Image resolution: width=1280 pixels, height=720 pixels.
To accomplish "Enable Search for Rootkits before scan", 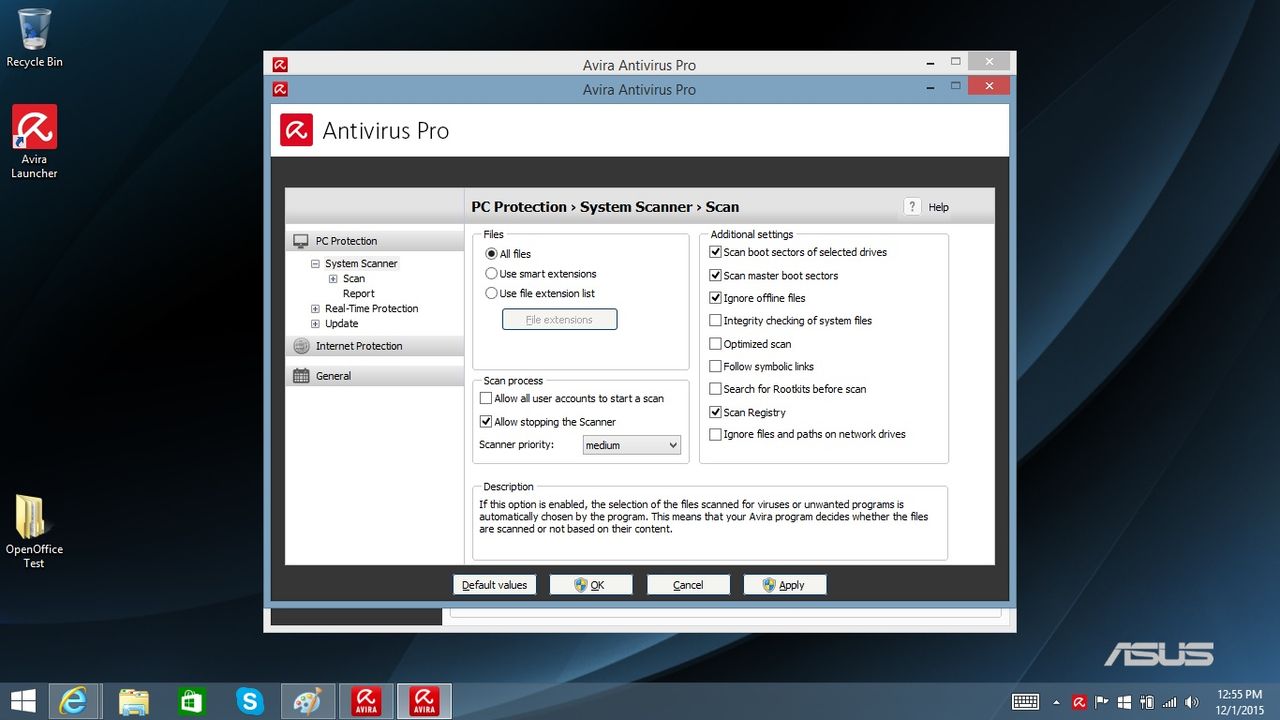I will point(788,389).
